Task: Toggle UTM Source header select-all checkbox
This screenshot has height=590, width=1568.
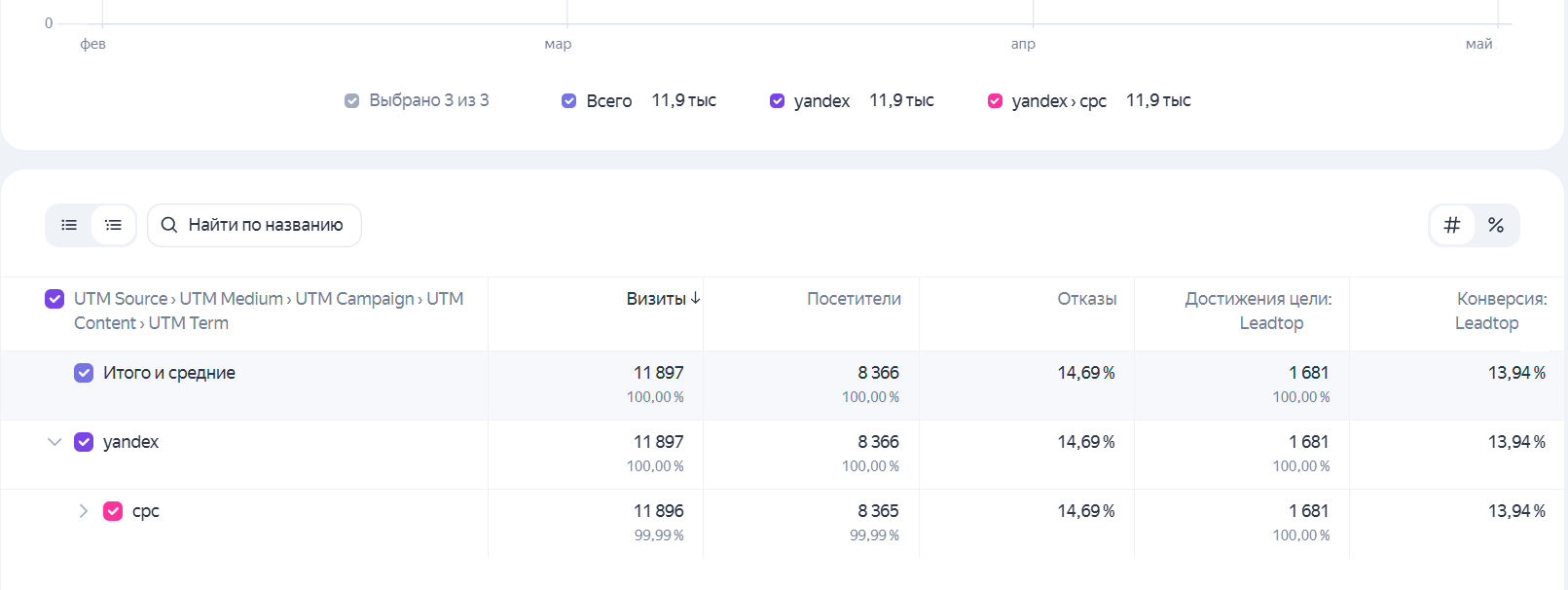Action: [x=55, y=299]
